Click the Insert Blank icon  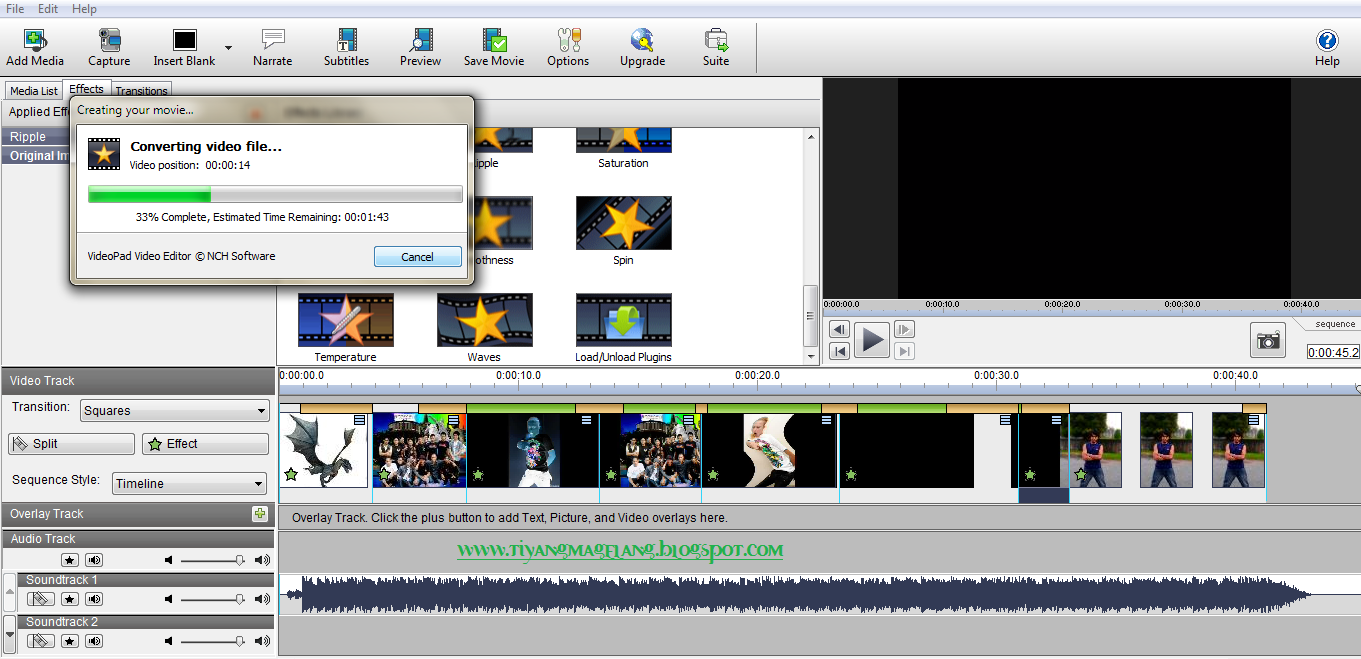[x=185, y=47]
